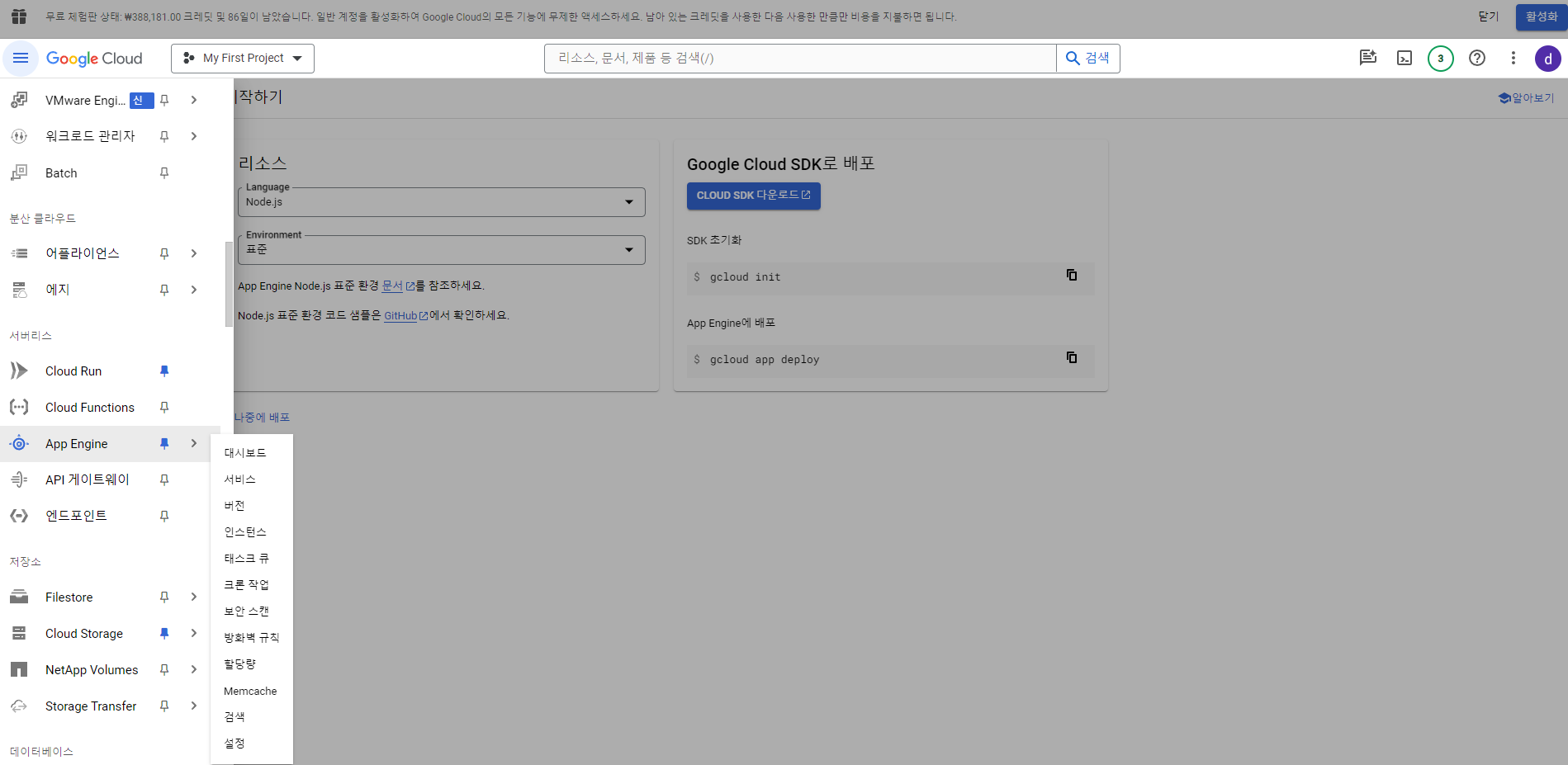Image resolution: width=1568 pixels, height=765 pixels.
Task: Open VMware Engine from sidebar
Action: (86, 100)
